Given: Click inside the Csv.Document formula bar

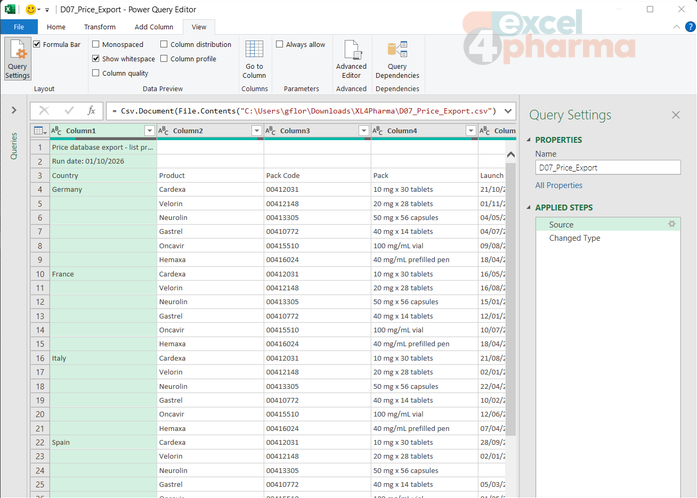Looking at the screenshot, I should (304, 111).
